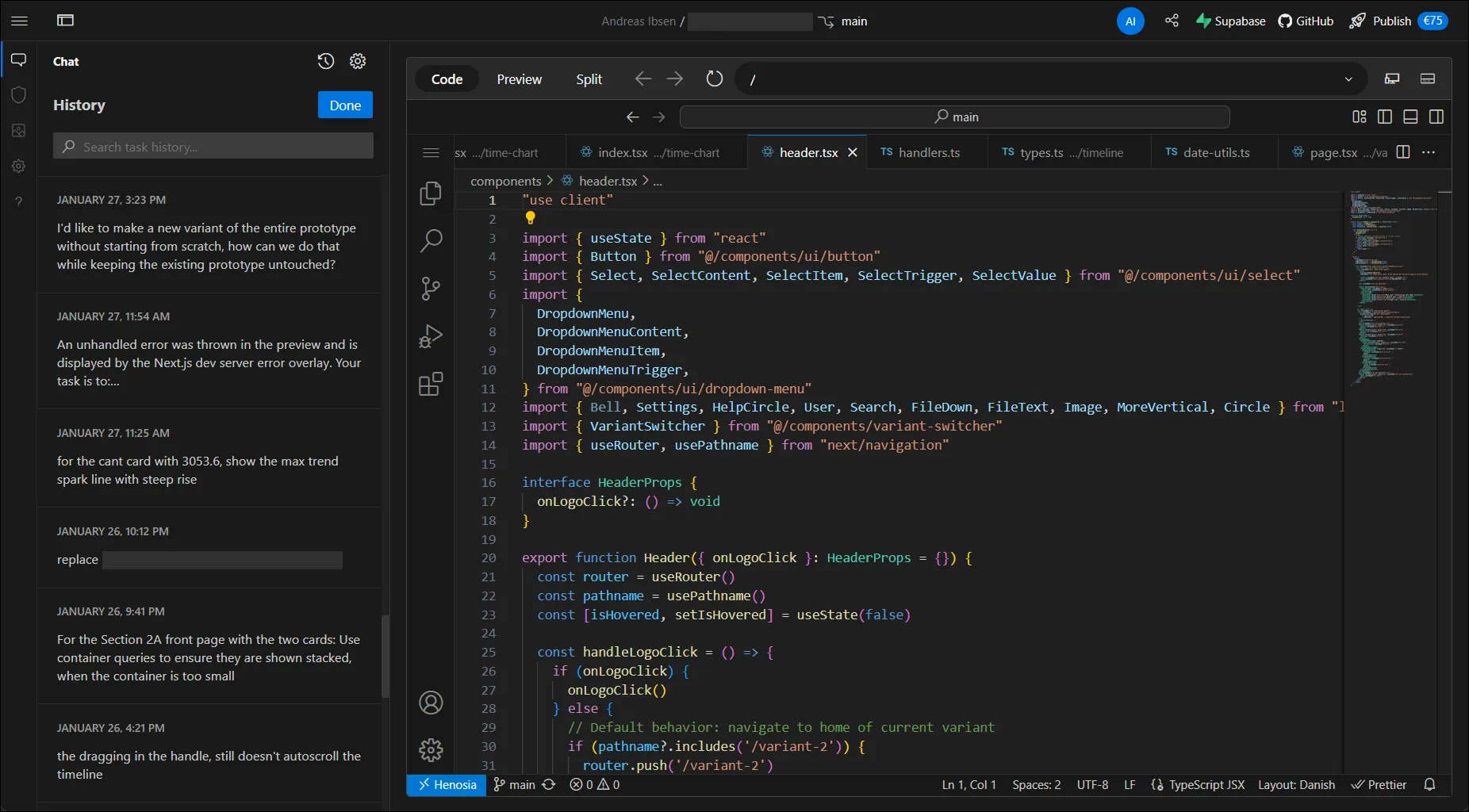Screen dimensions: 1469x812
Task: Open the customize layout icon
Action: point(1360,117)
